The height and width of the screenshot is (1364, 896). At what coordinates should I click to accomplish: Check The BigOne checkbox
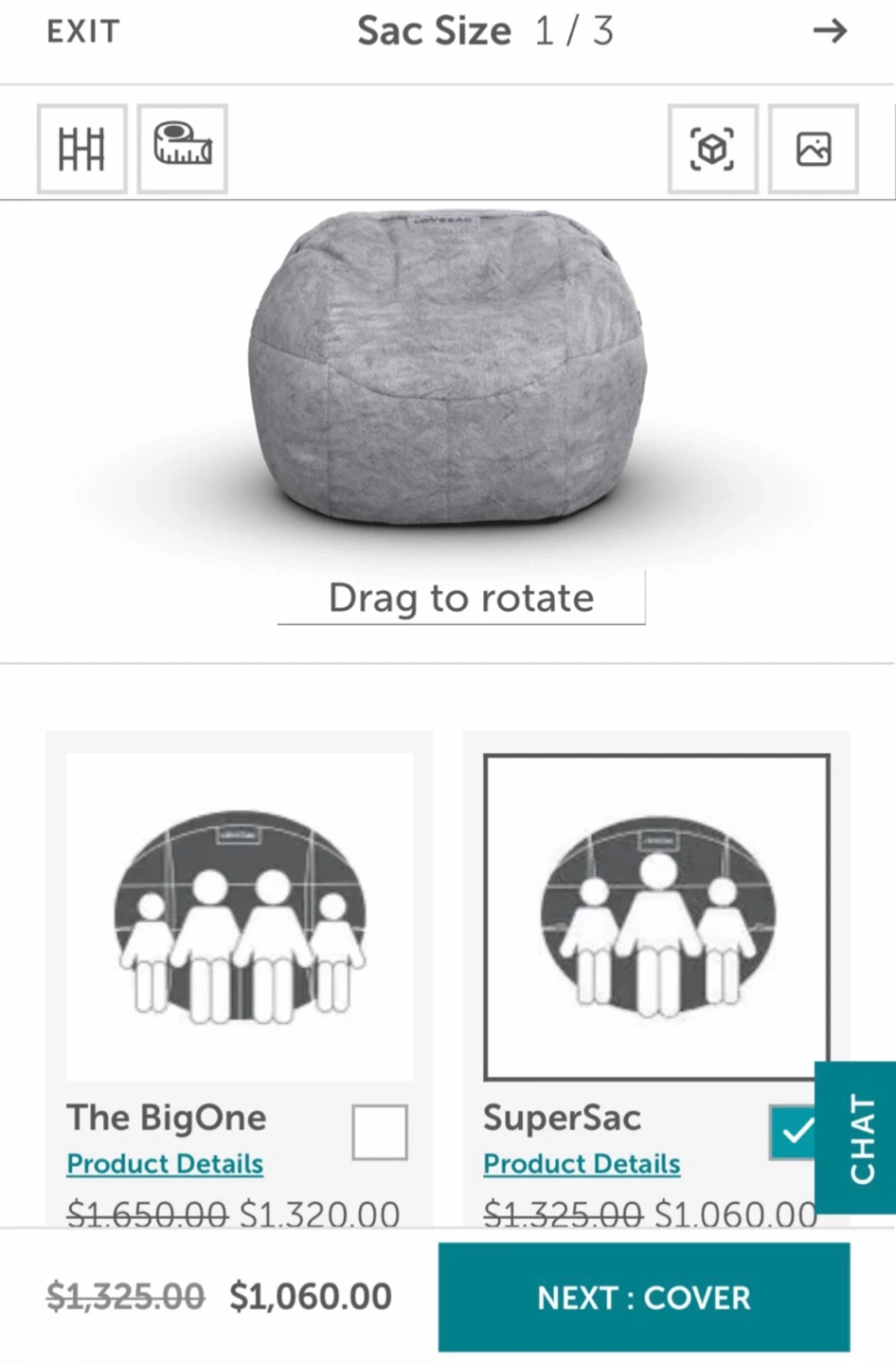pos(380,1132)
